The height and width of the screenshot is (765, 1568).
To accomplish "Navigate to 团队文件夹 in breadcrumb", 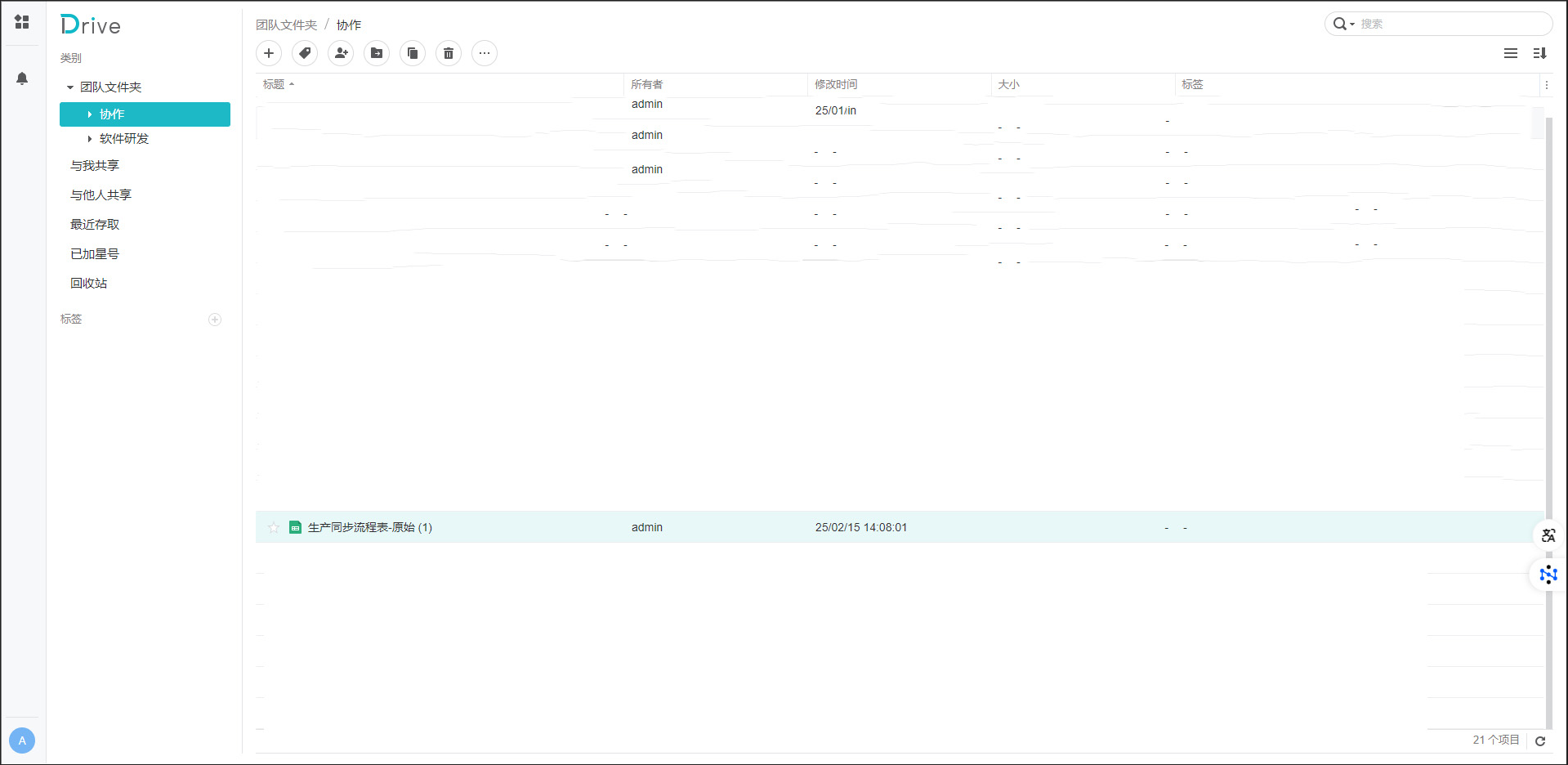I will (x=286, y=25).
